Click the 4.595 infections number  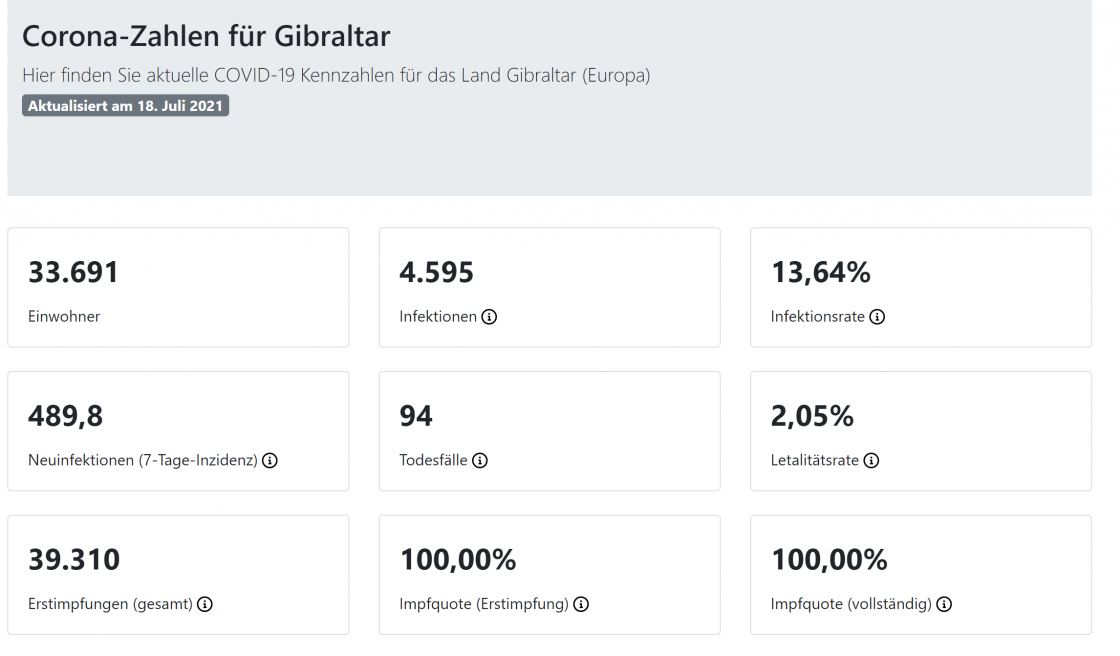[436, 272]
